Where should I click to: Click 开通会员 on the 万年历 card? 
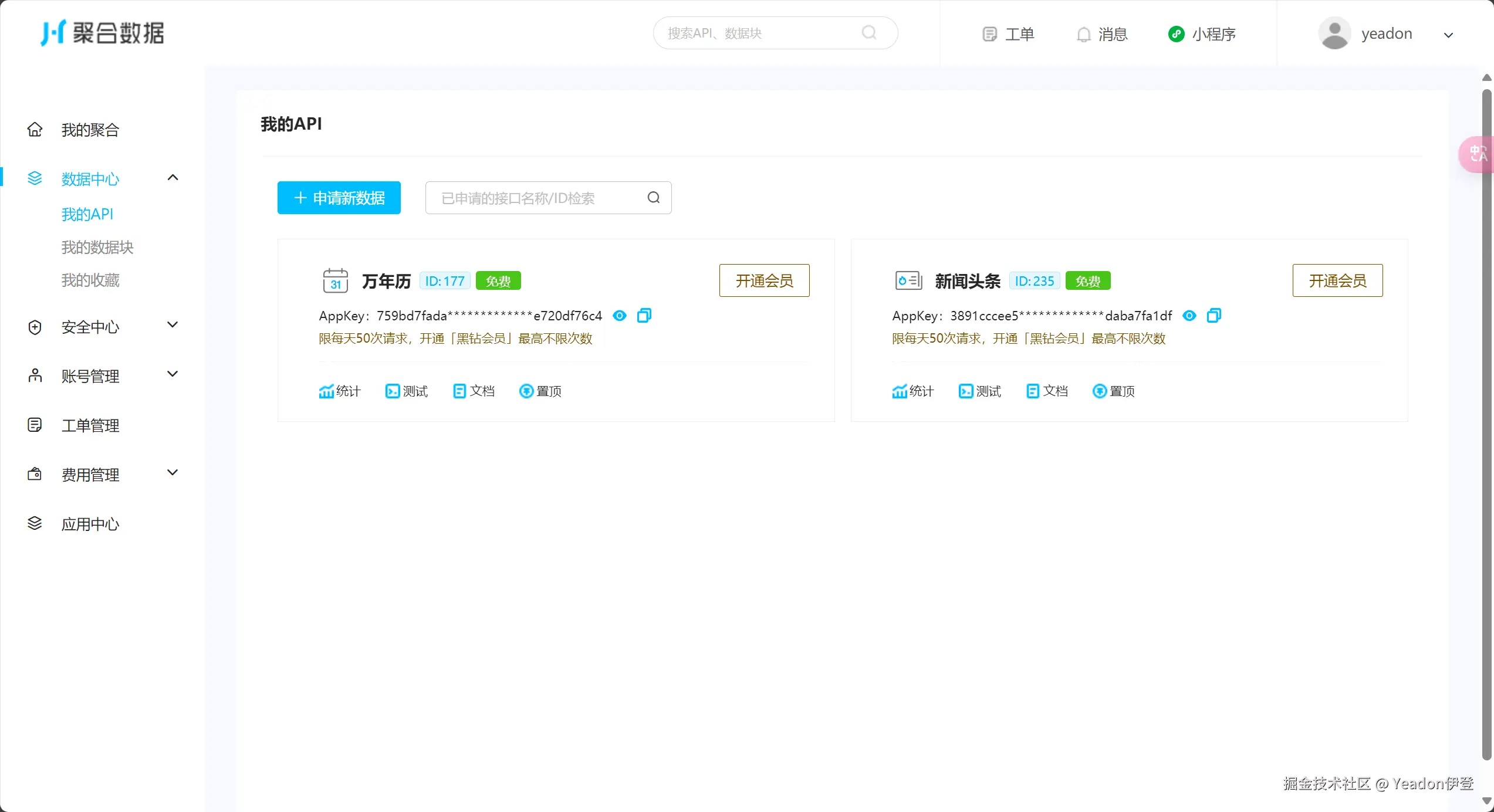point(764,281)
